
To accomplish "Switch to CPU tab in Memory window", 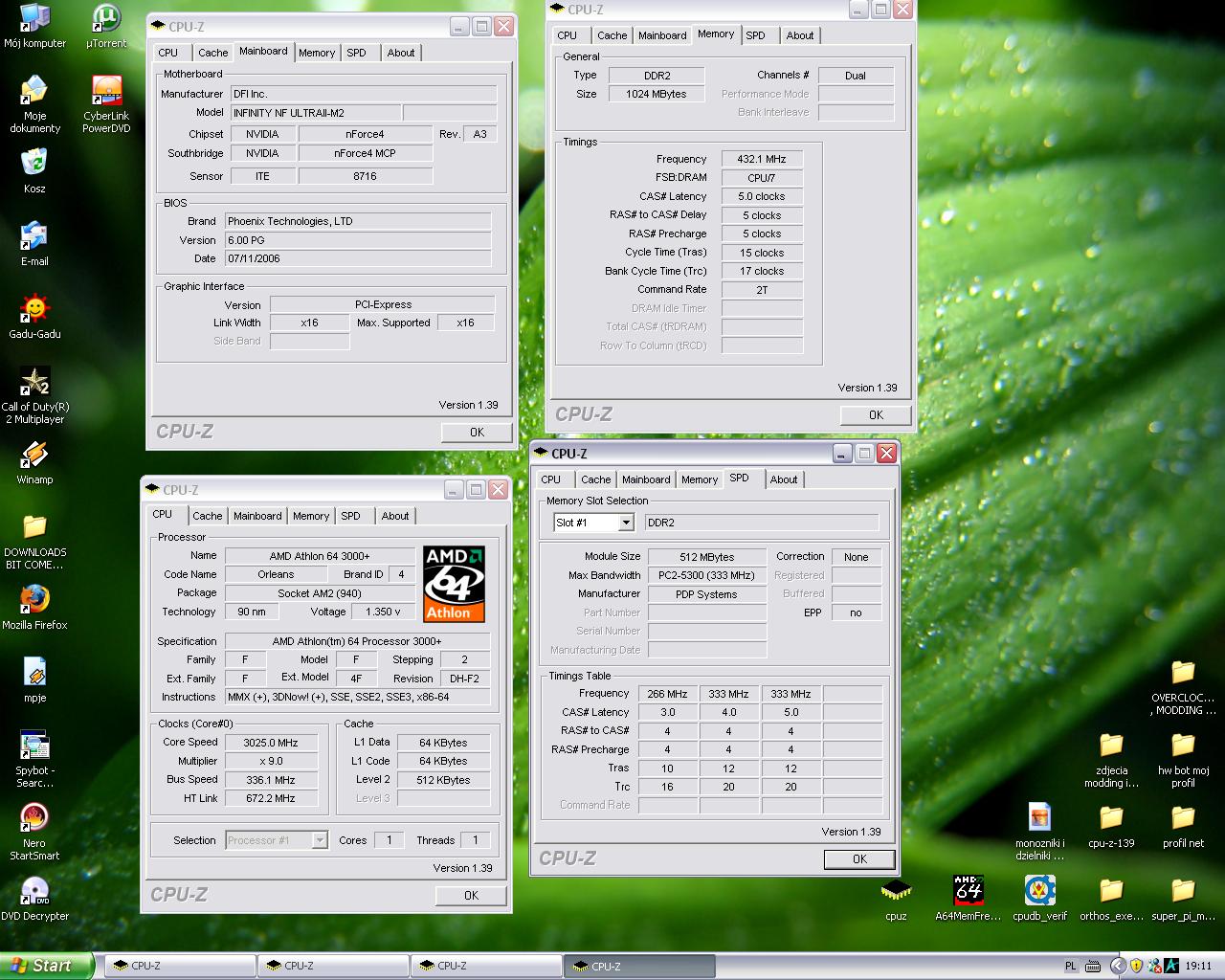I will 567,35.
